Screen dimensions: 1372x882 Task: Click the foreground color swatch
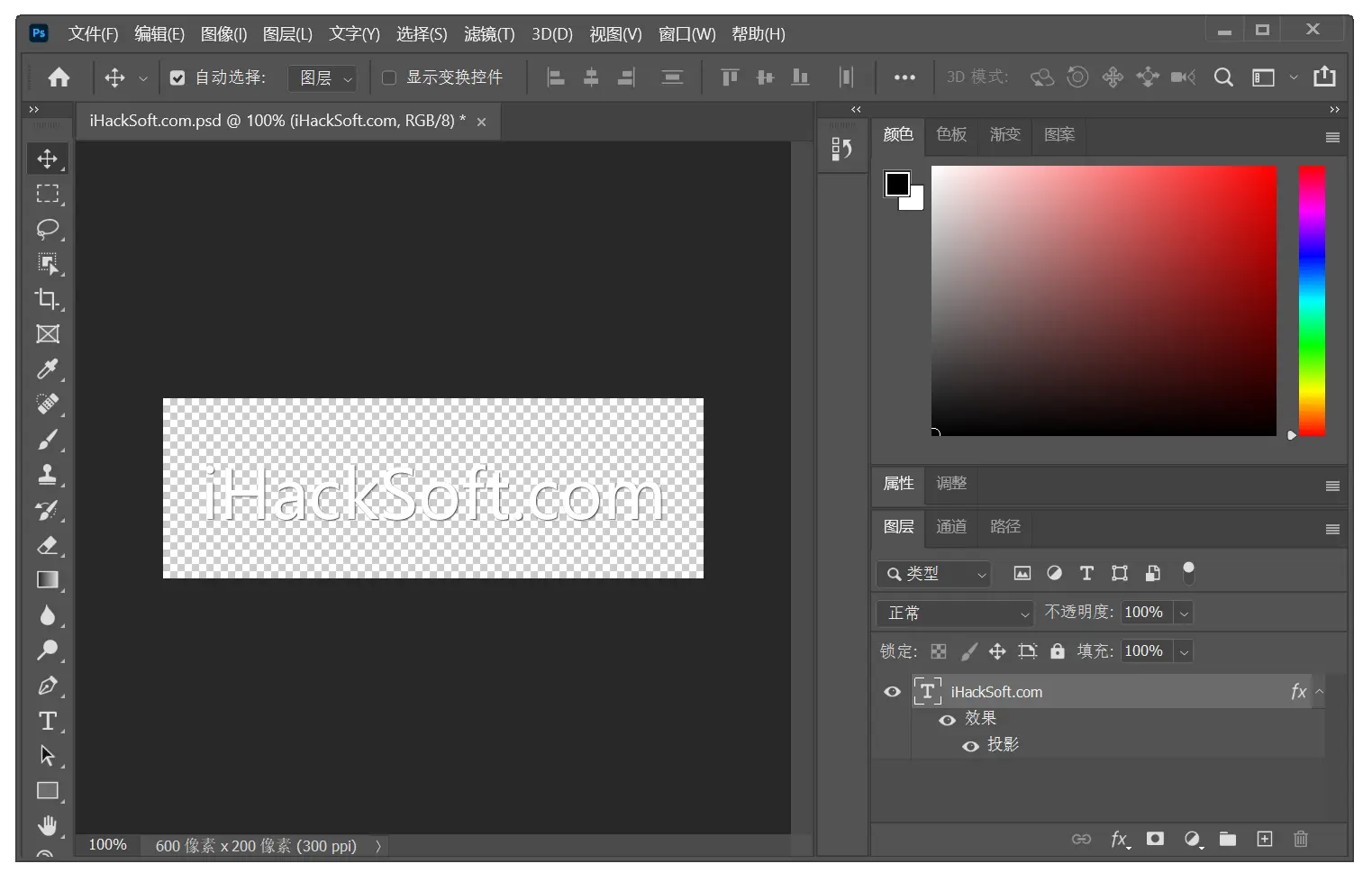pyautogui.click(x=897, y=184)
